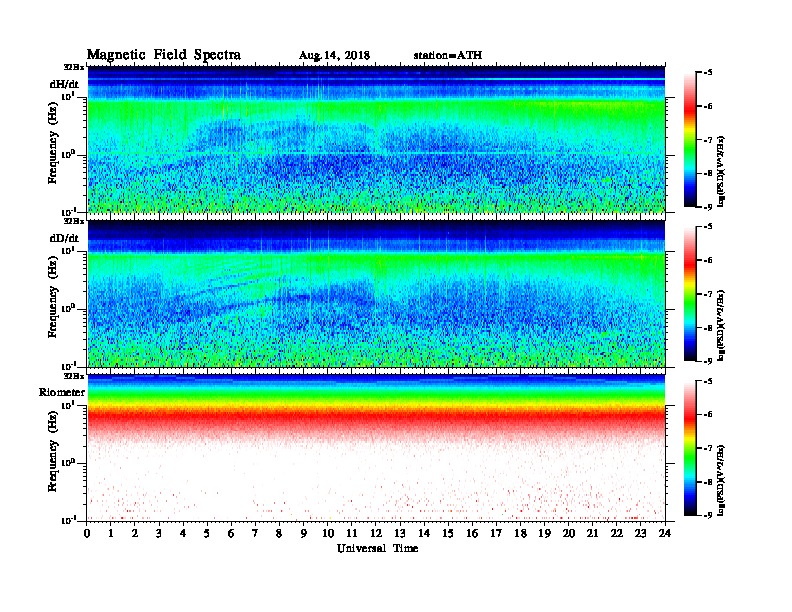Click the -5 tick on dH/dt color scale
The width and height of the screenshot is (792, 612).
point(707,72)
